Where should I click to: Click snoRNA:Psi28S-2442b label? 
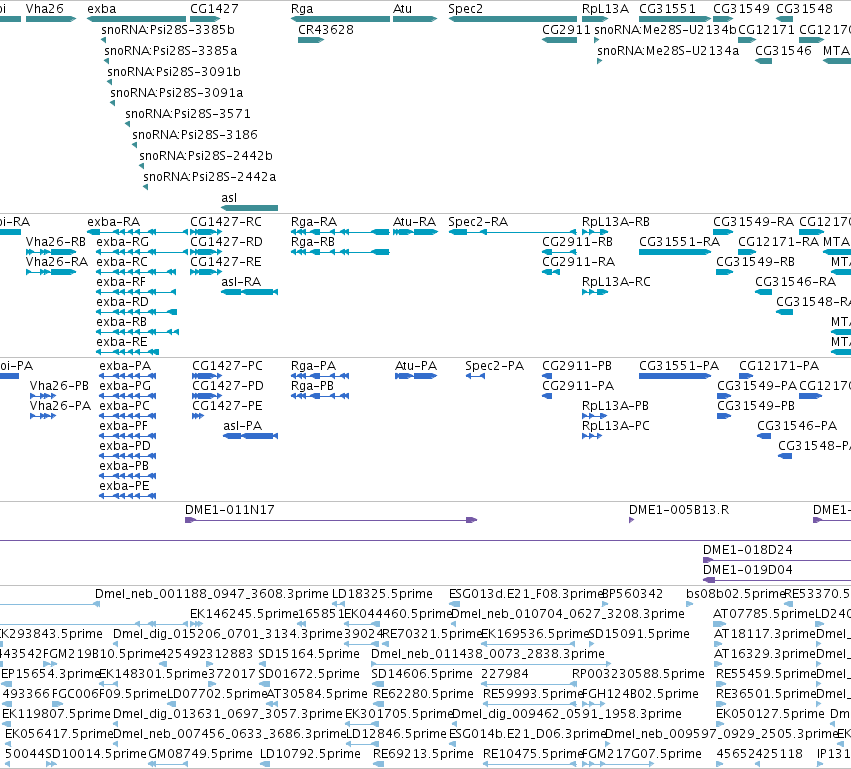point(206,156)
